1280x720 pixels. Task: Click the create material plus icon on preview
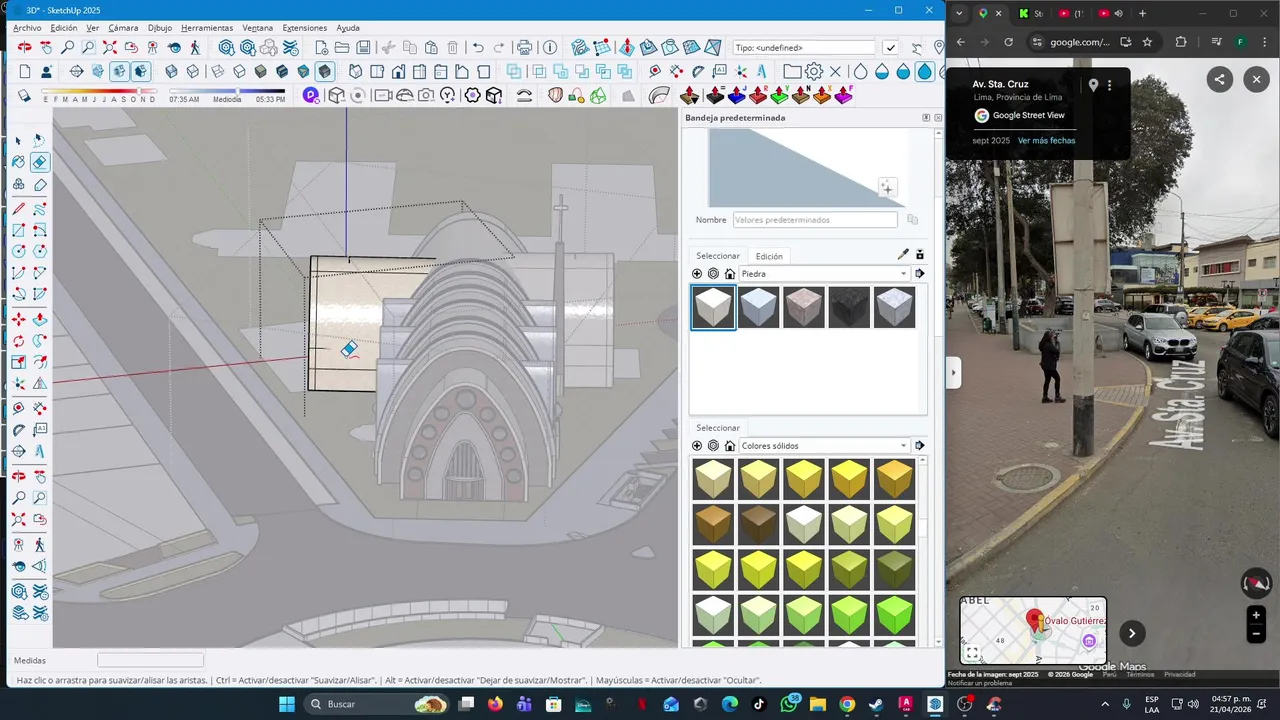(887, 187)
